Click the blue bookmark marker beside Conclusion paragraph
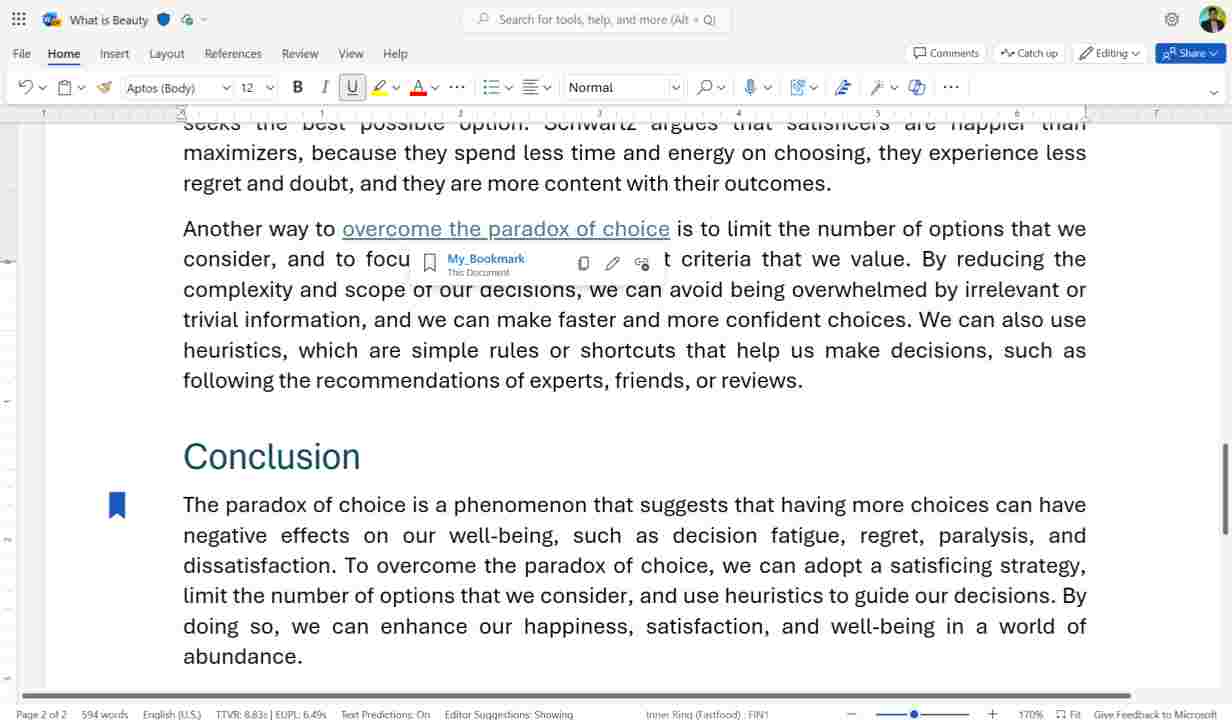Viewport: 1232px width, 720px height. 117,505
